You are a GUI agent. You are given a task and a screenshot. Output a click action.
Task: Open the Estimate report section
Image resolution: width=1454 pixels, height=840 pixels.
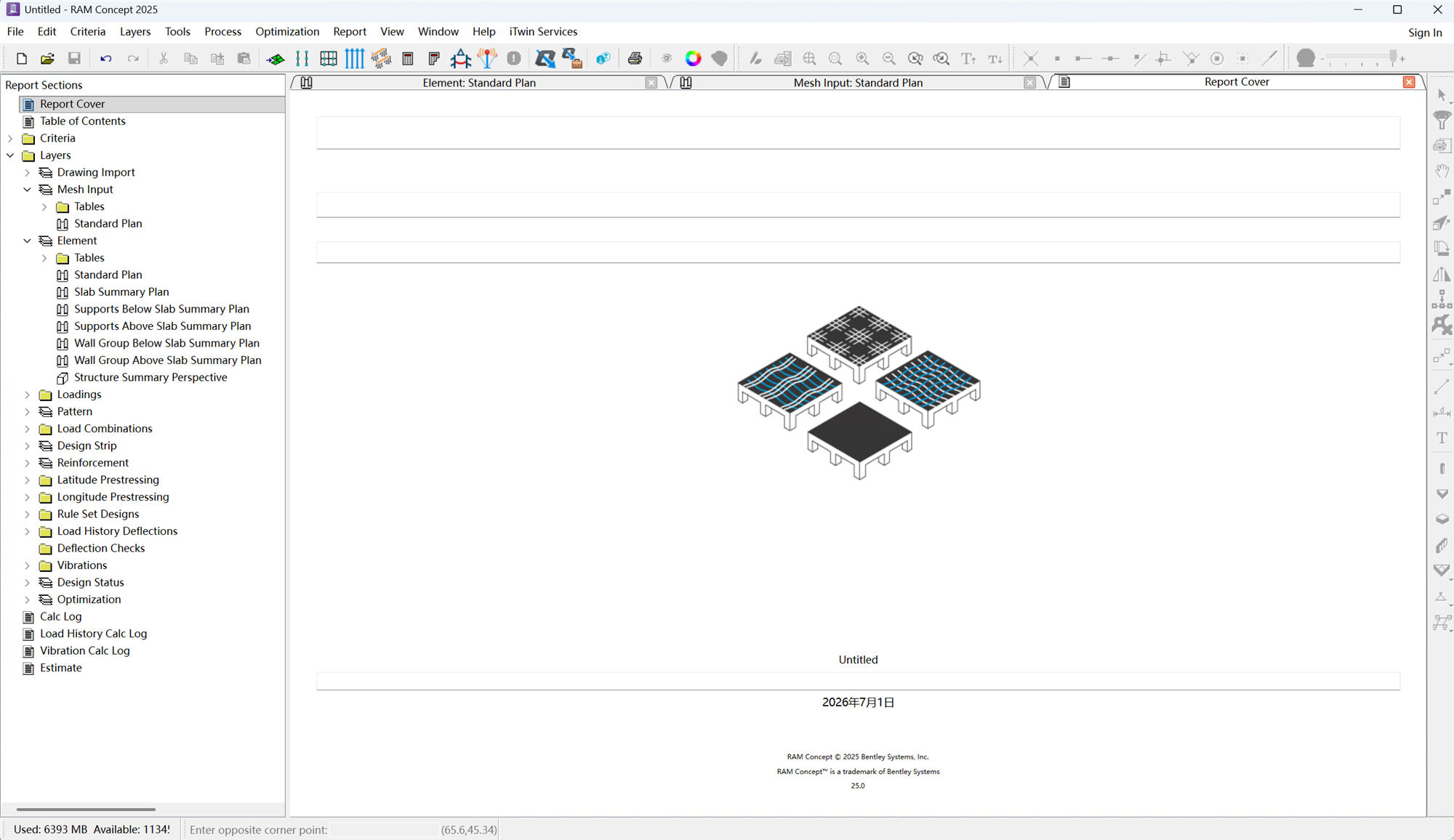(61, 669)
